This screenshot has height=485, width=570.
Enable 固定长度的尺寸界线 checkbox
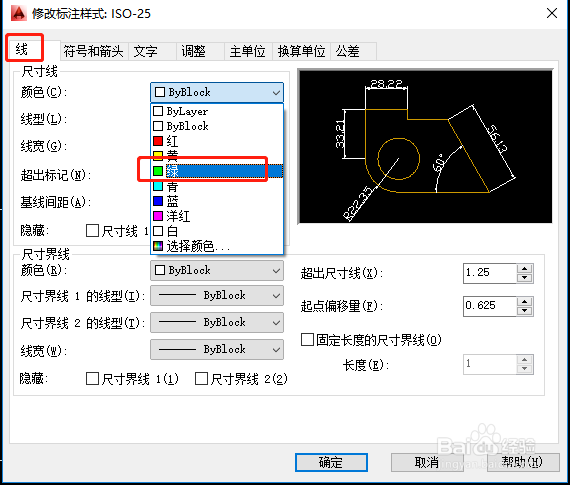point(308,340)
